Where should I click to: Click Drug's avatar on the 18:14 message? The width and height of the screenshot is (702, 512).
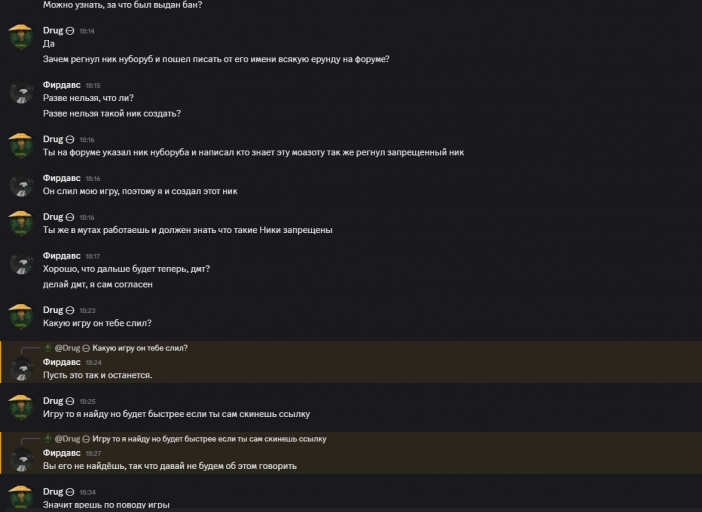coord(21,40)
